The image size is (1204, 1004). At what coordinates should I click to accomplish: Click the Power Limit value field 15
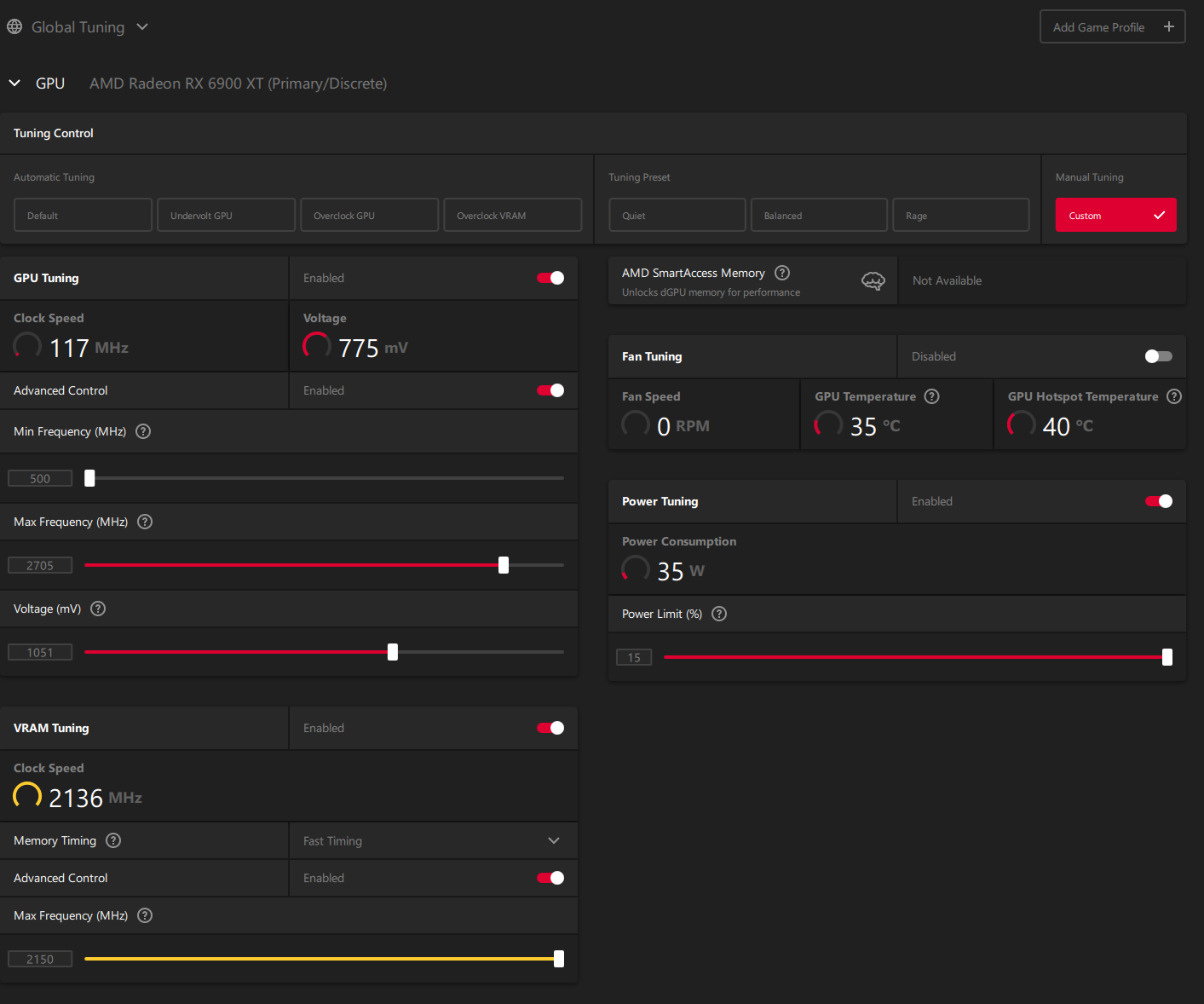click(x=634, y=657)
